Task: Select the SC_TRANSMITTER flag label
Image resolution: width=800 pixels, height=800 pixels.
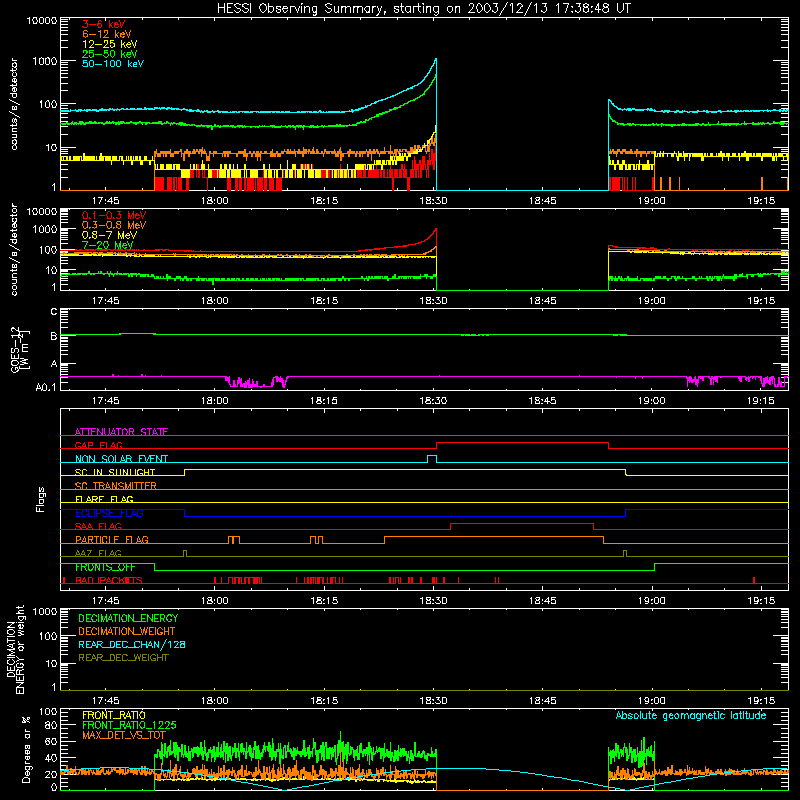Action: 115,485
